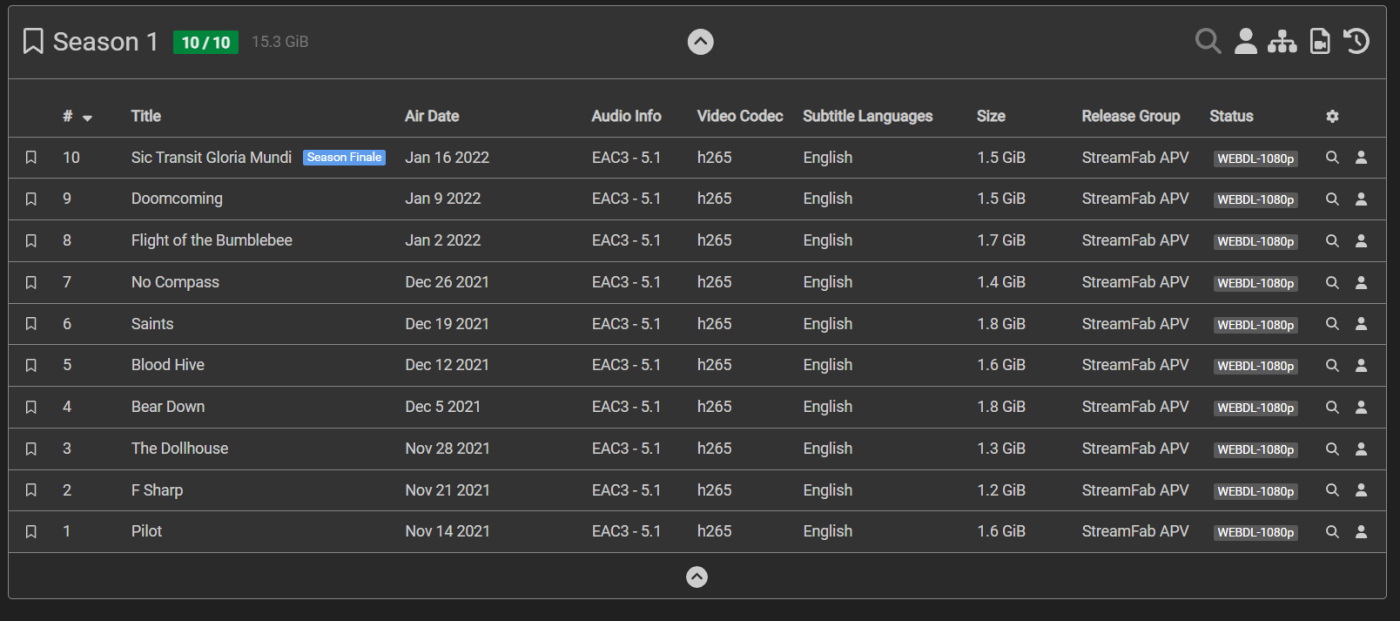This screenshot has width=1400, height=621.
Task: Sort table by Air Date header
Action: pos(431,116)
